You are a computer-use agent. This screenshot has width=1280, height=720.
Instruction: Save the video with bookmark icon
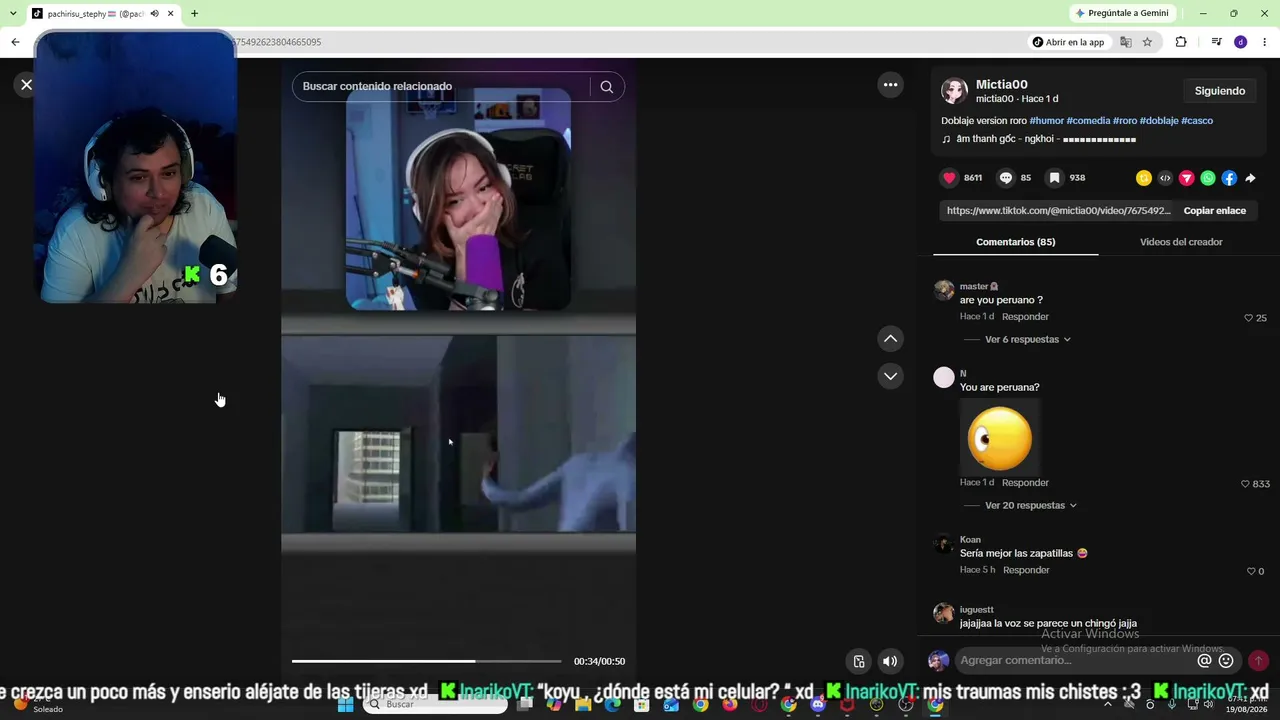click(x=1054, y=178)
